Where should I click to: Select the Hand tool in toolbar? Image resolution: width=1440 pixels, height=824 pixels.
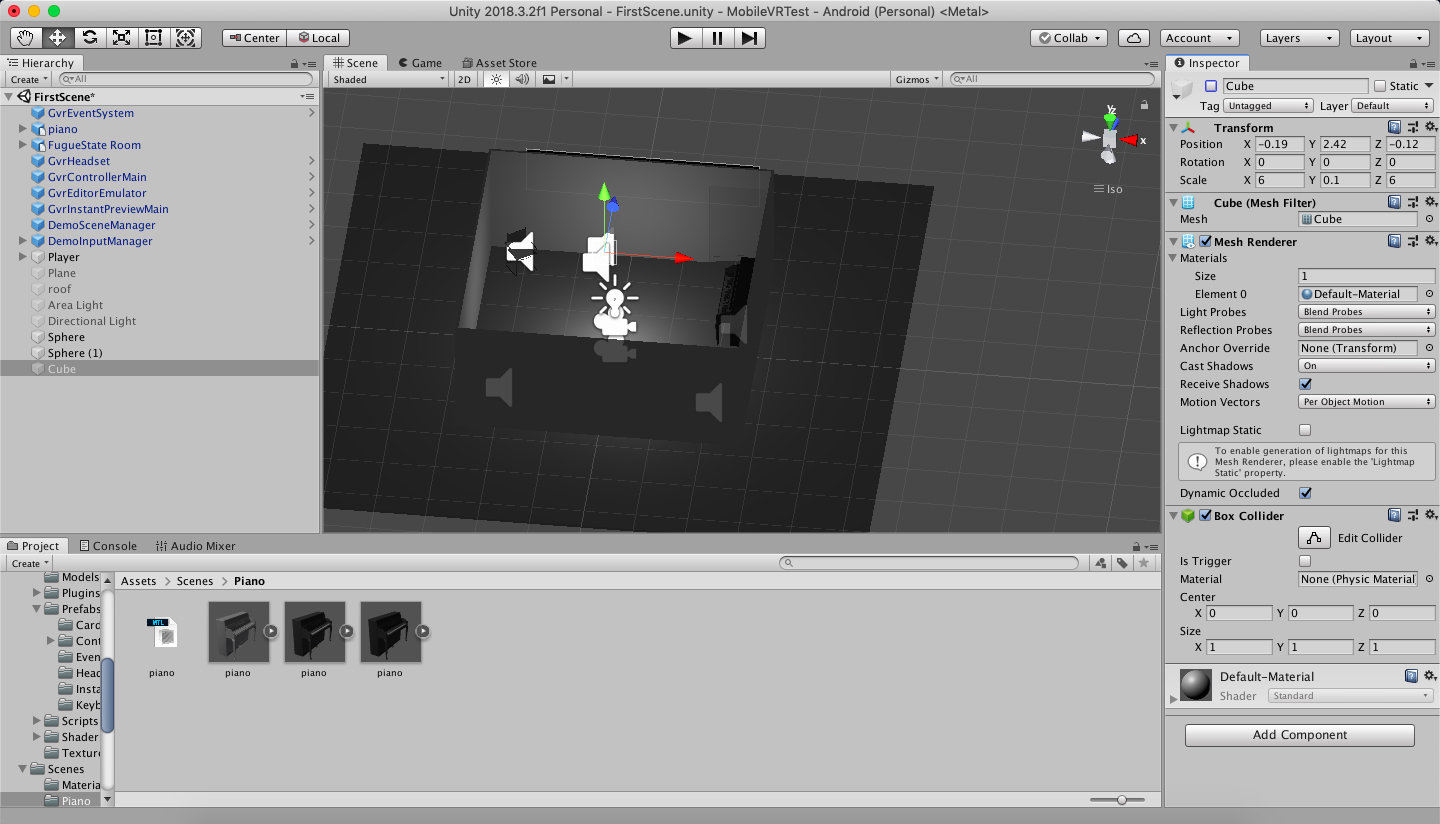pyautogui.click(x=26, y=38)
